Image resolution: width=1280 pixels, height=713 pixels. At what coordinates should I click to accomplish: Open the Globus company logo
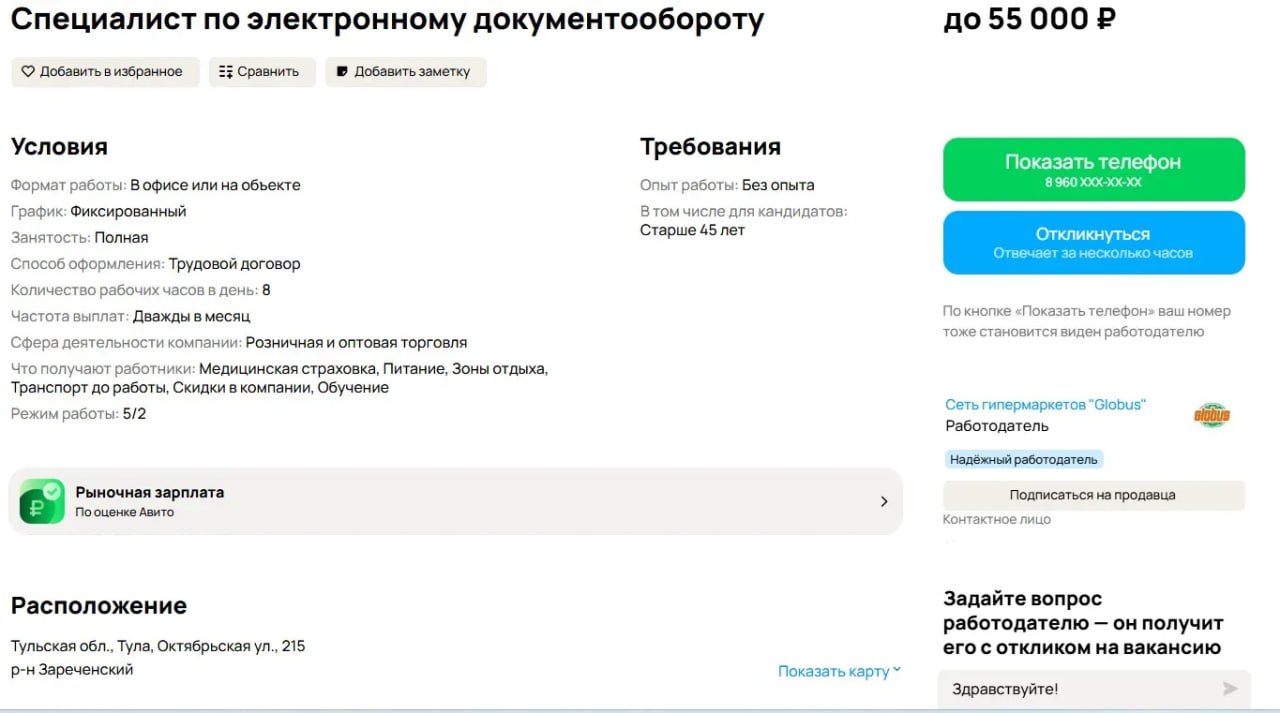[1211, 415]
